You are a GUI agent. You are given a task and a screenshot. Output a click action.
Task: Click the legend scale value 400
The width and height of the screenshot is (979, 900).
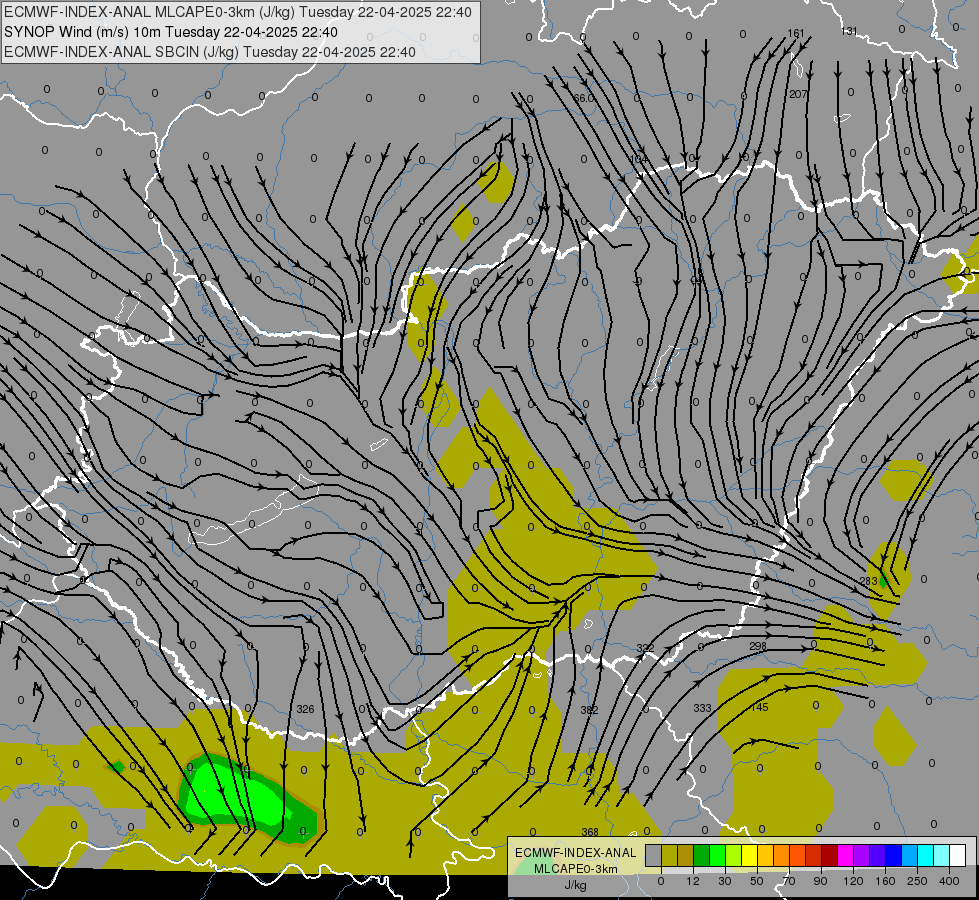pyautogui.click(x=949, y=881)
